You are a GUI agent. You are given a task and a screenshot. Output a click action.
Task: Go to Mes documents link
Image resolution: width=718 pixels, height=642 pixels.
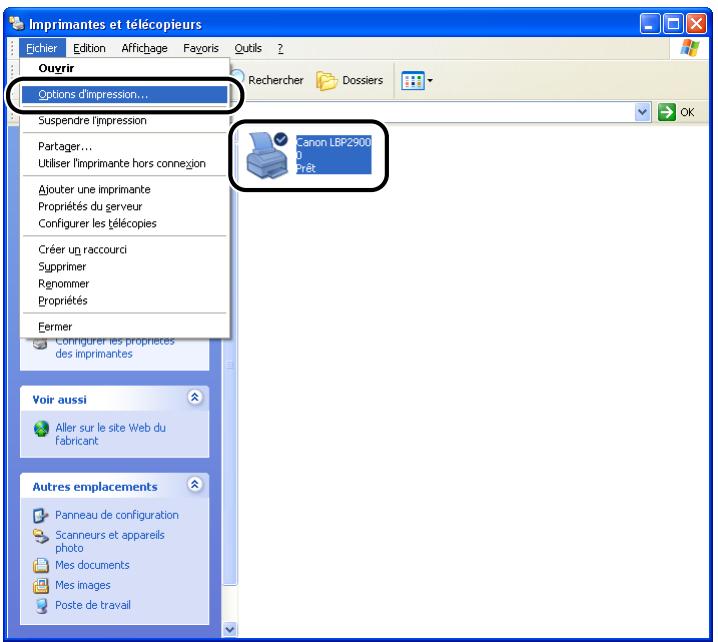click(x=92, y=565)
